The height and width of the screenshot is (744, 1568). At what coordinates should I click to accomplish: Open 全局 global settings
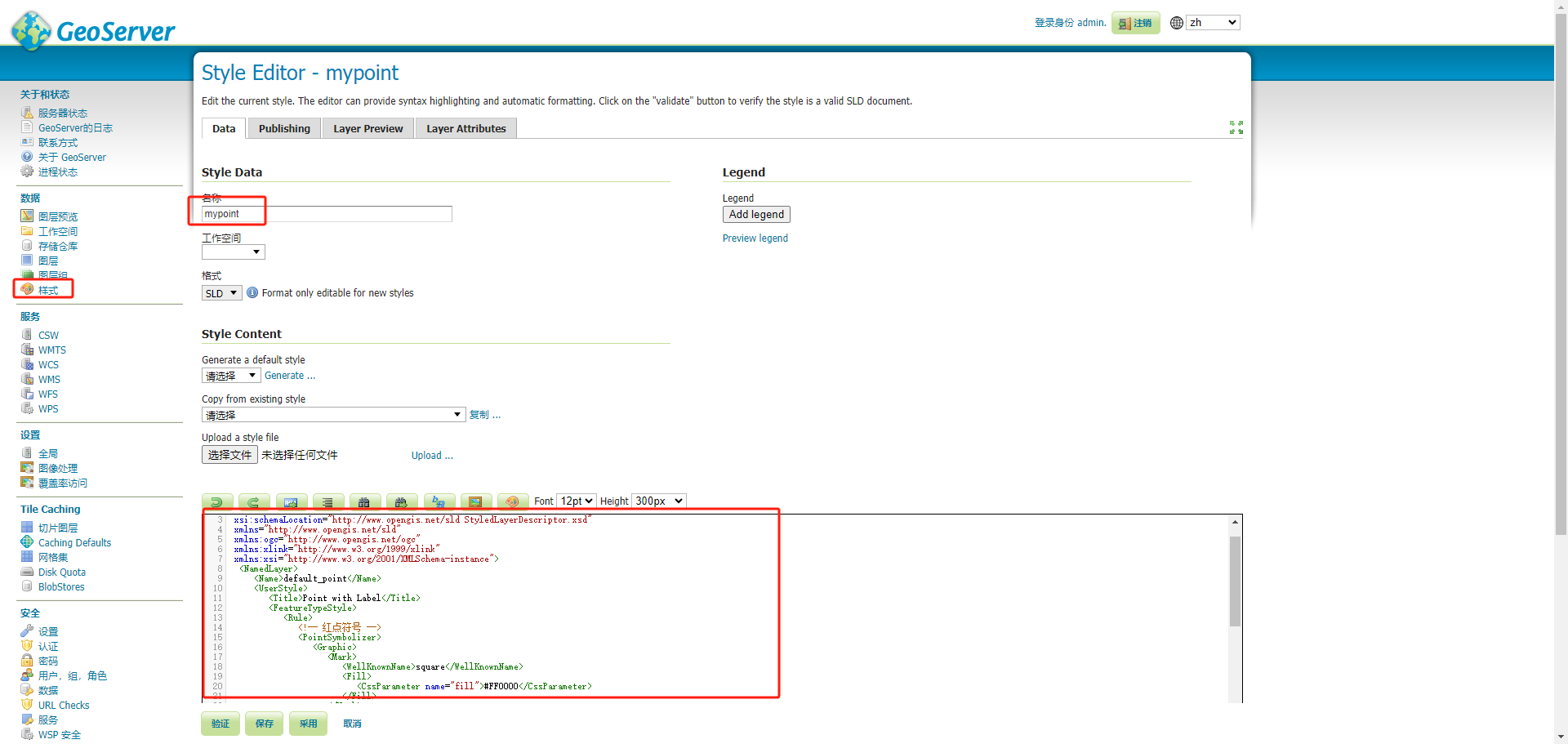tap(48, 454)
